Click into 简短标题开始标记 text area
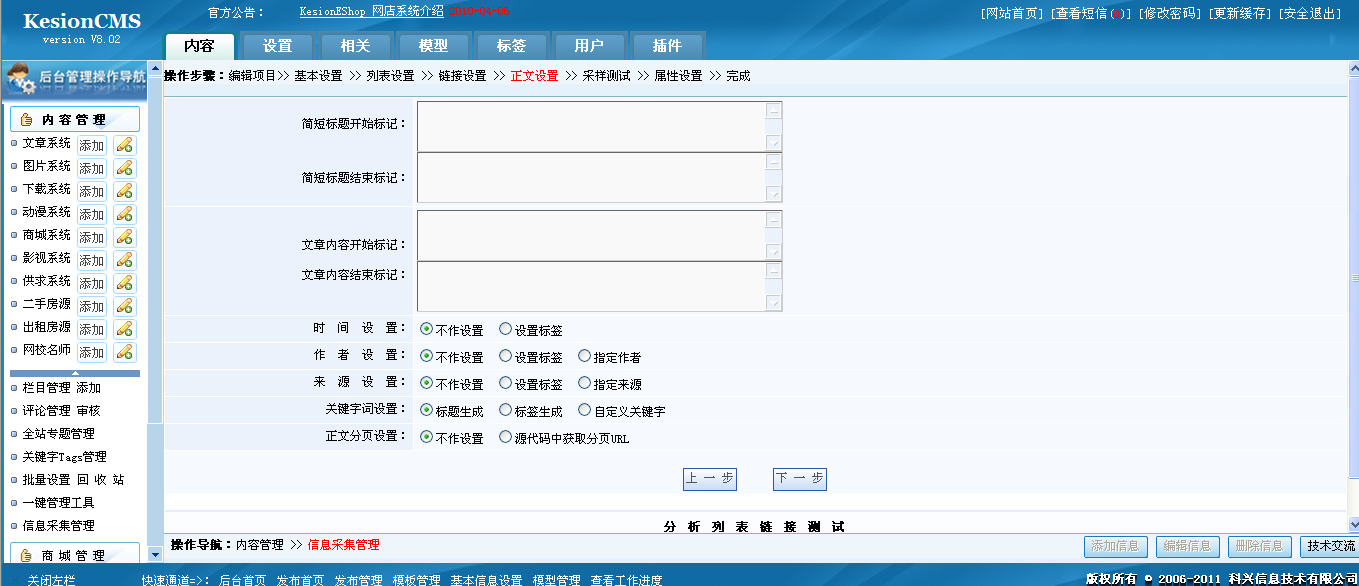Screen dimensions: 1359x586 (x=600, y=126)
